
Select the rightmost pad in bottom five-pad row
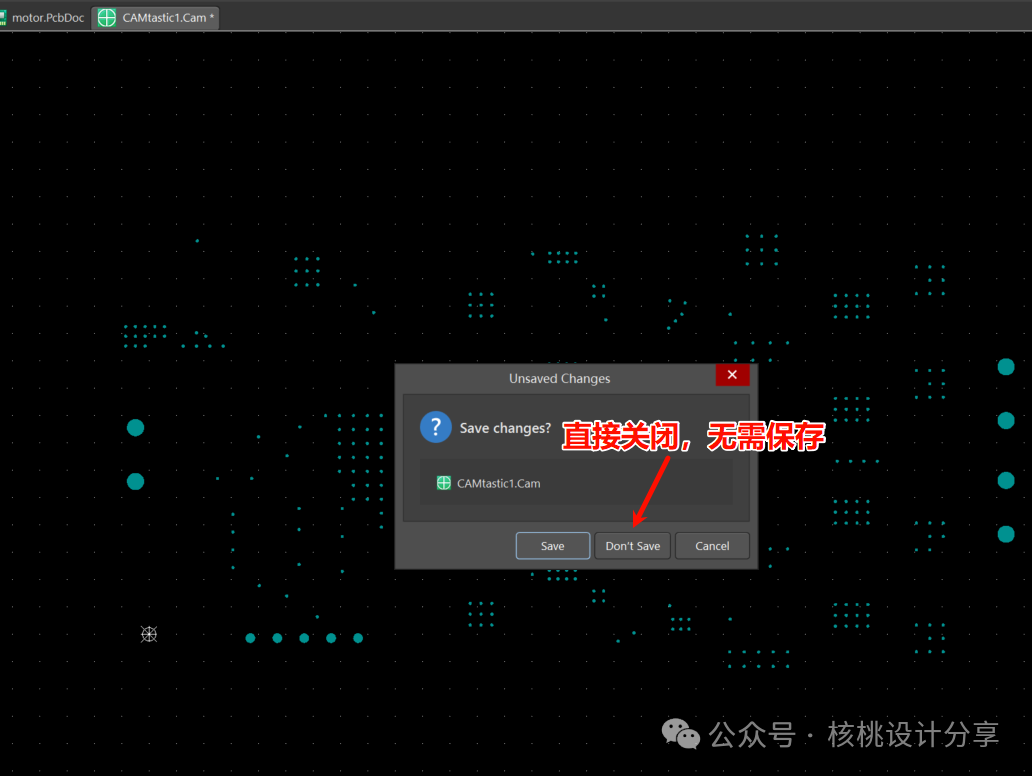coord(358,638)
